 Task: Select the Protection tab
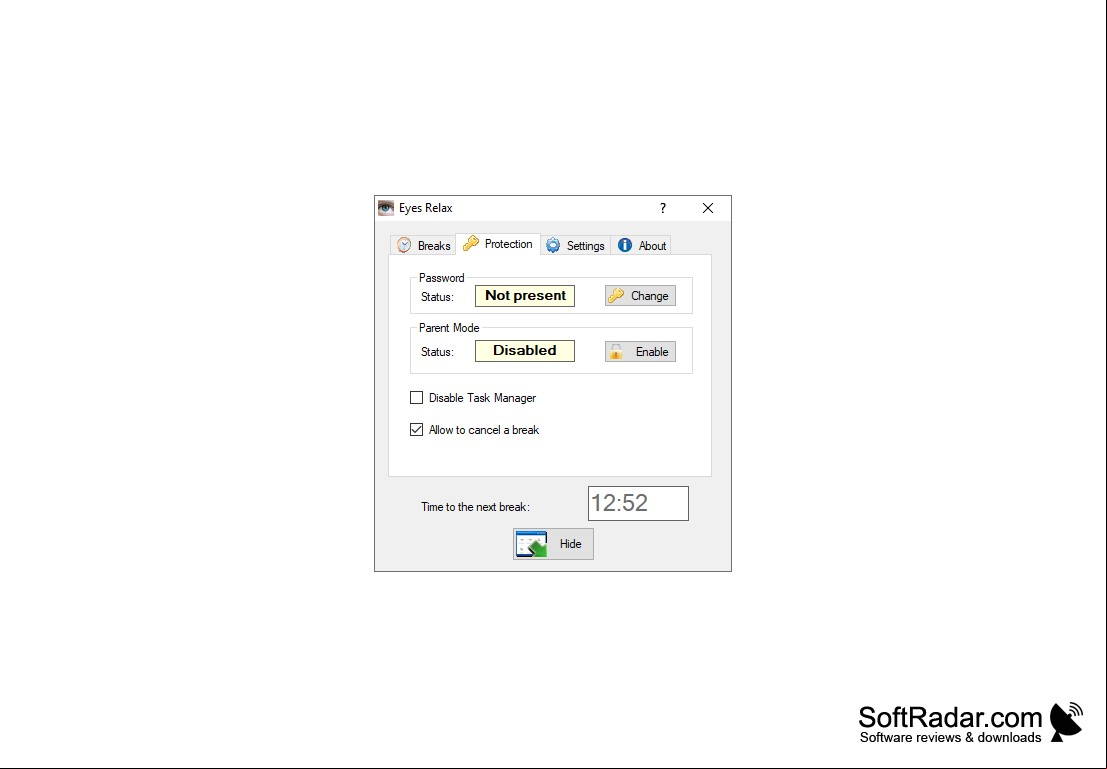(x=498, y=244)
